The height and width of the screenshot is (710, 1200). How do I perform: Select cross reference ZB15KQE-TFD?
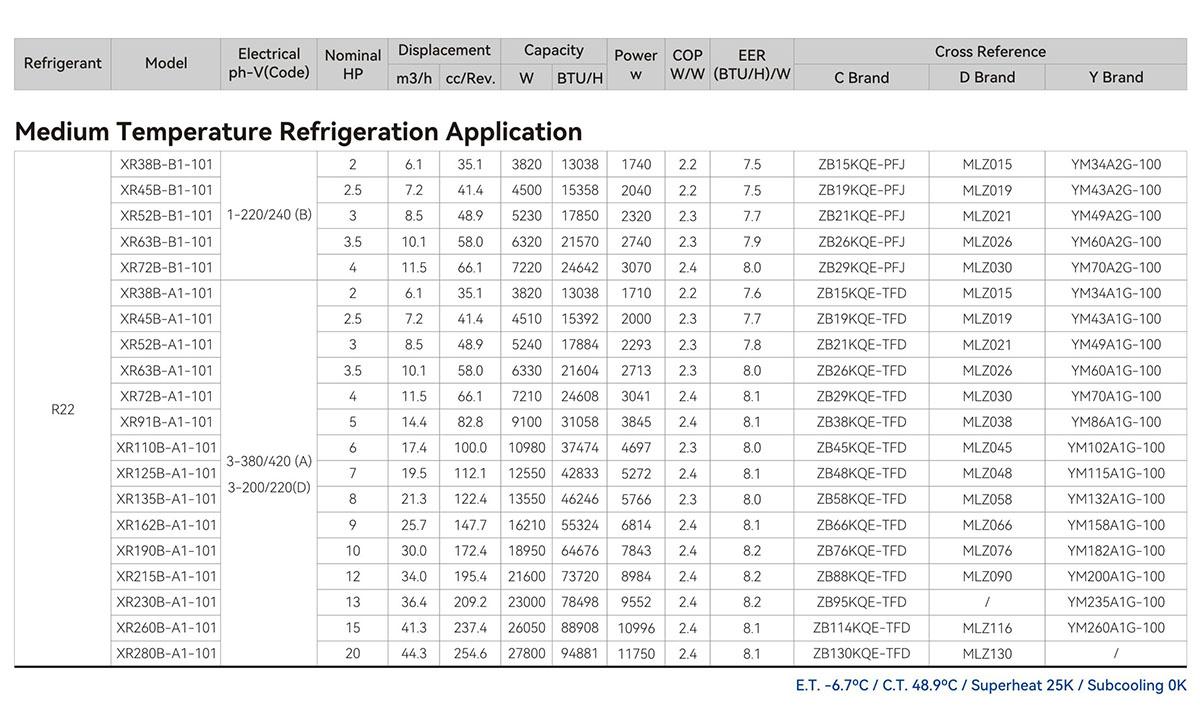pos(861,293)
